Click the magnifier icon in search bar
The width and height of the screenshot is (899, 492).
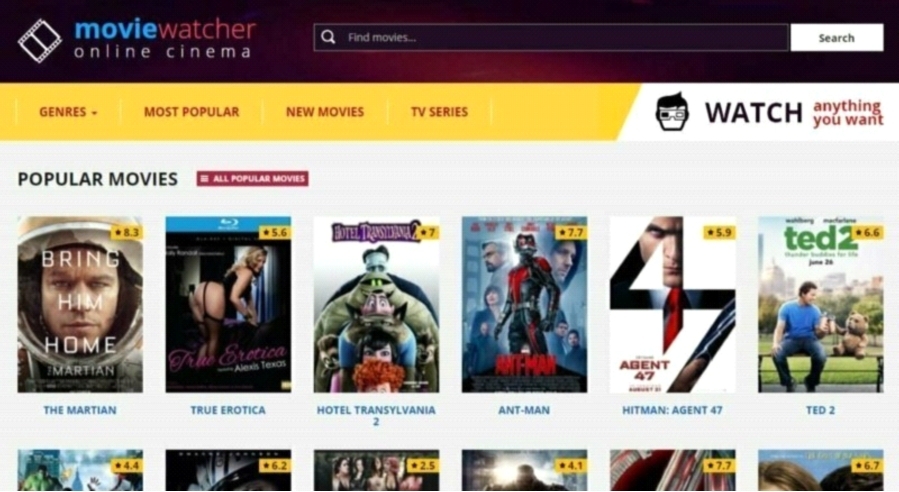click(328, 37)
